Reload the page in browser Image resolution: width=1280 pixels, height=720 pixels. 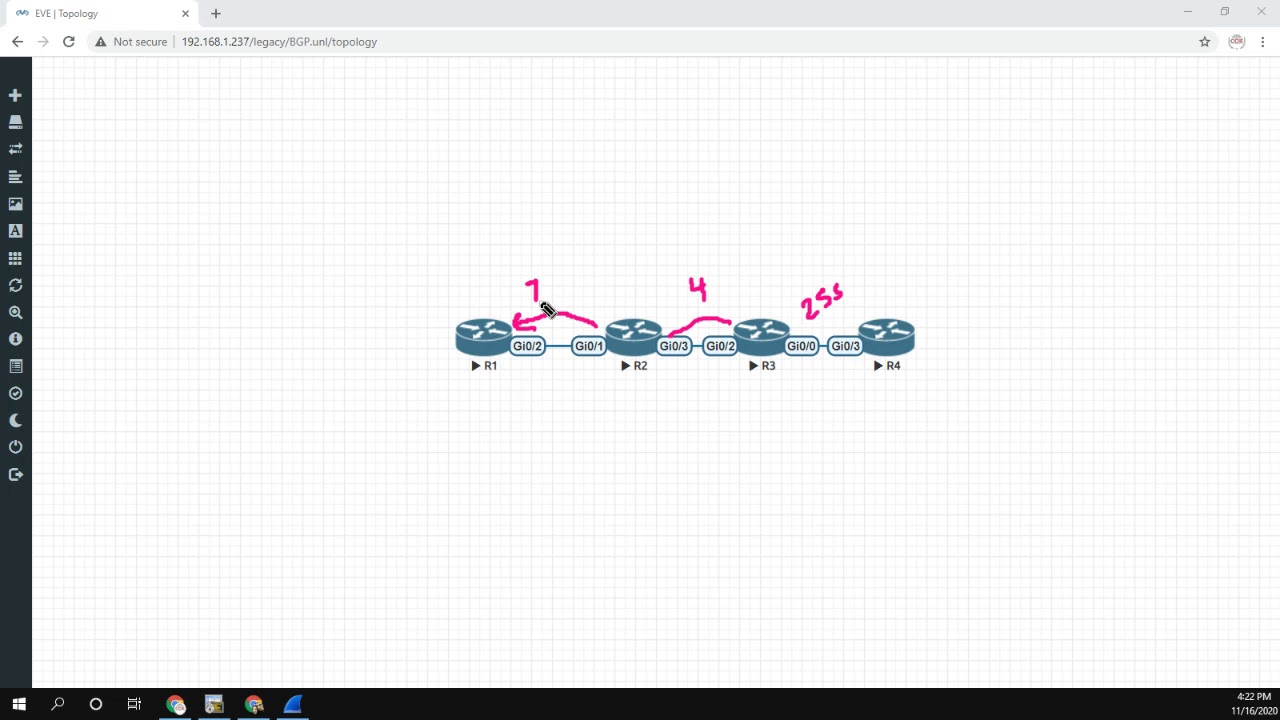68,42
